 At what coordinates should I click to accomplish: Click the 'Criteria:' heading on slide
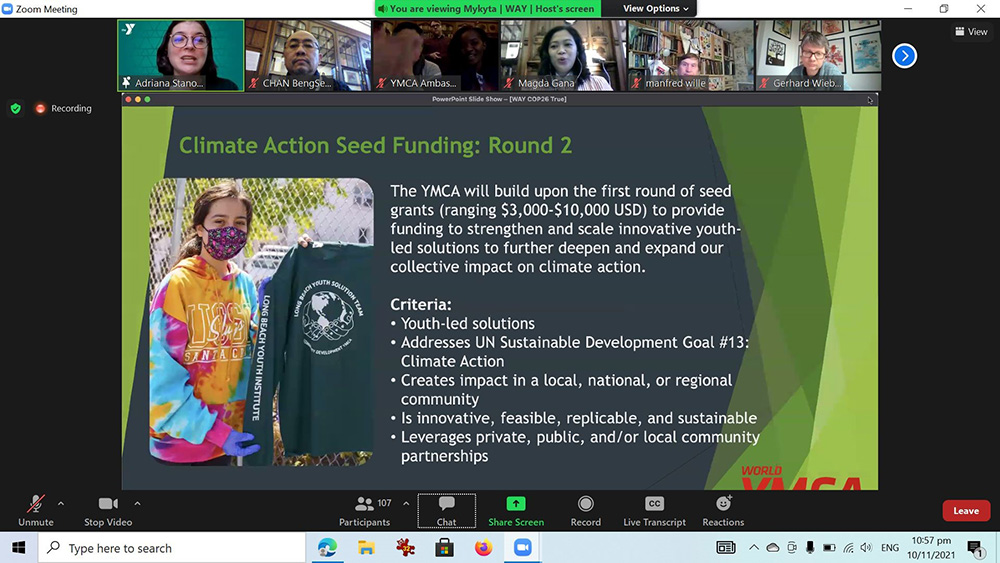[x=421, y=304]
